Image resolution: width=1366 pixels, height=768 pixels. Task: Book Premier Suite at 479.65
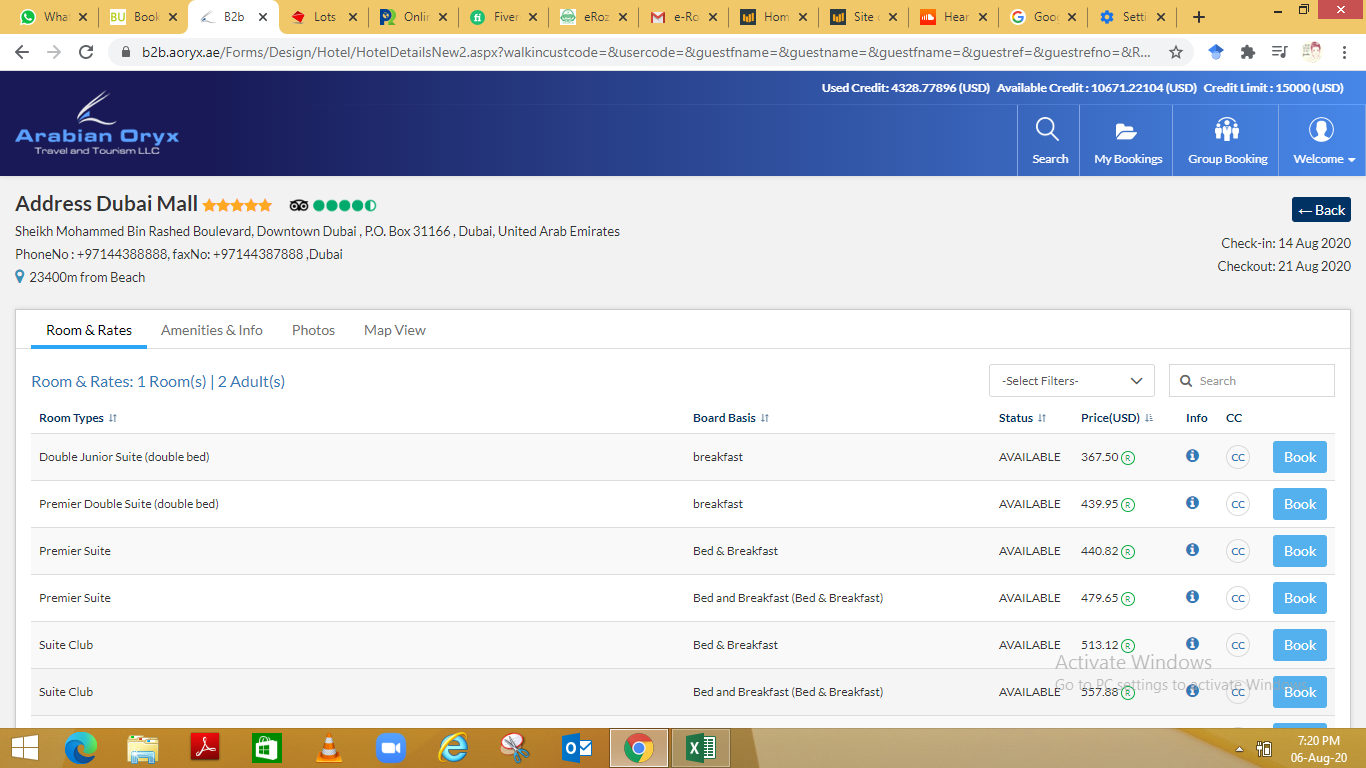click(1300, 598)
